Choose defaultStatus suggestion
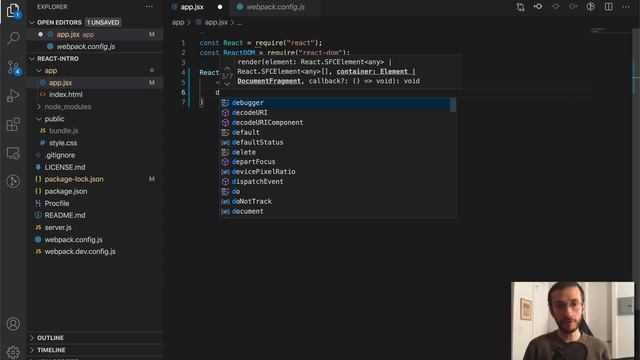 pyautogui.click(x=335, y=142)
